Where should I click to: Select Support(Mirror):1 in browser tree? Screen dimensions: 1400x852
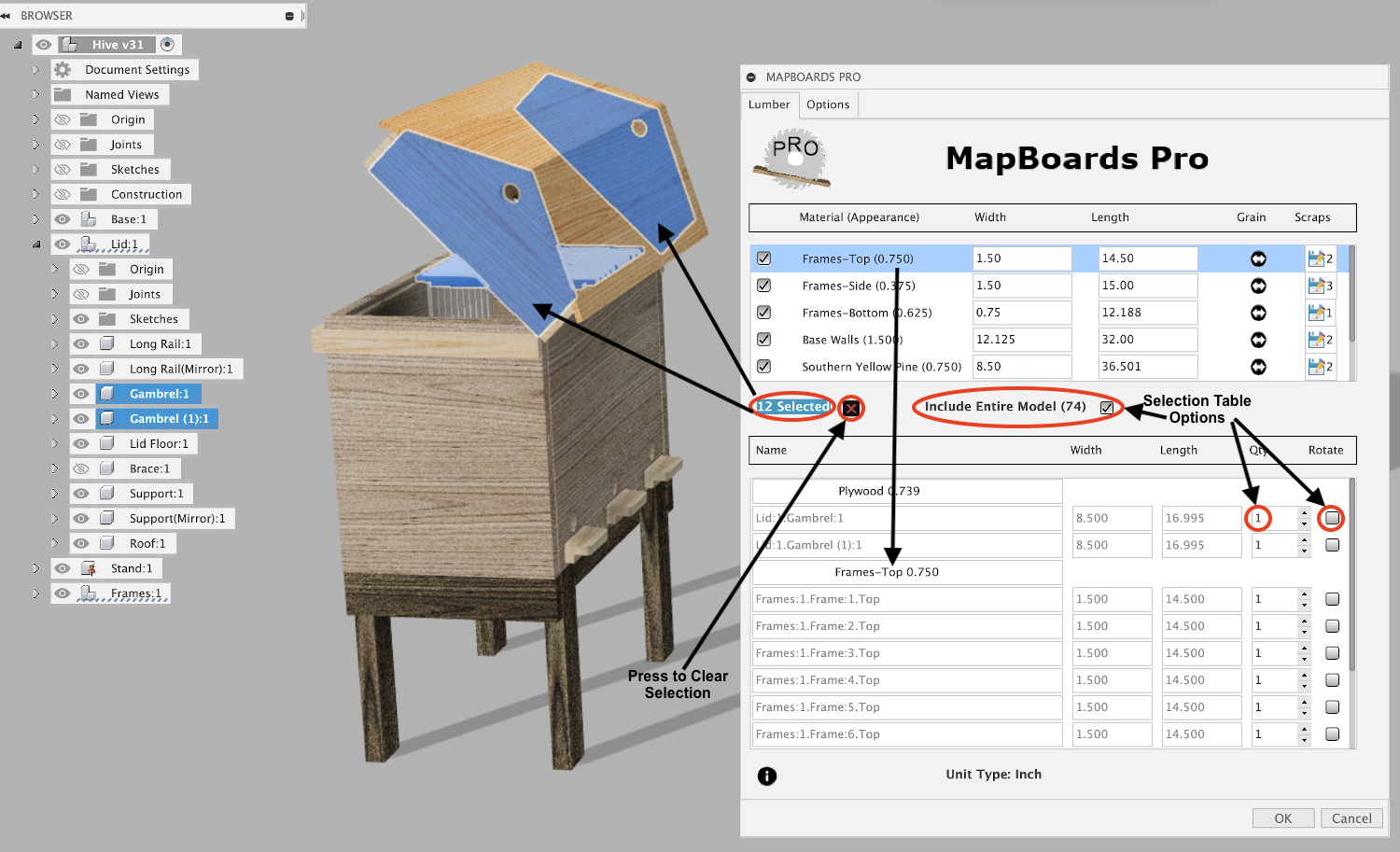(x=177, y=519)
